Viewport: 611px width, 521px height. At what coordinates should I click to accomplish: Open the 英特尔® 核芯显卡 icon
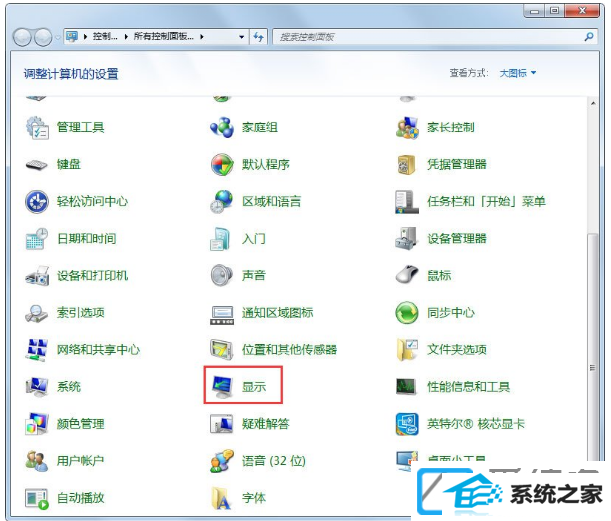[x=407, y=424]
